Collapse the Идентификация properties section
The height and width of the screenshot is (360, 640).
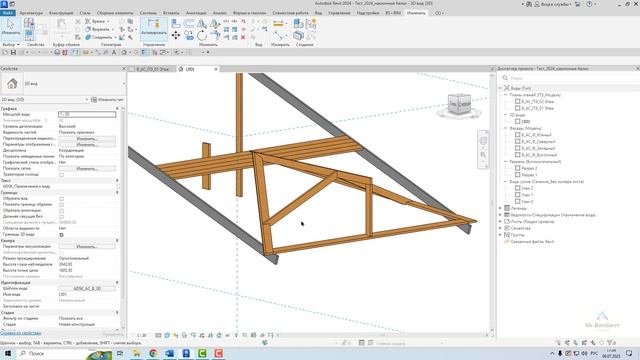[x=117, y=282]
